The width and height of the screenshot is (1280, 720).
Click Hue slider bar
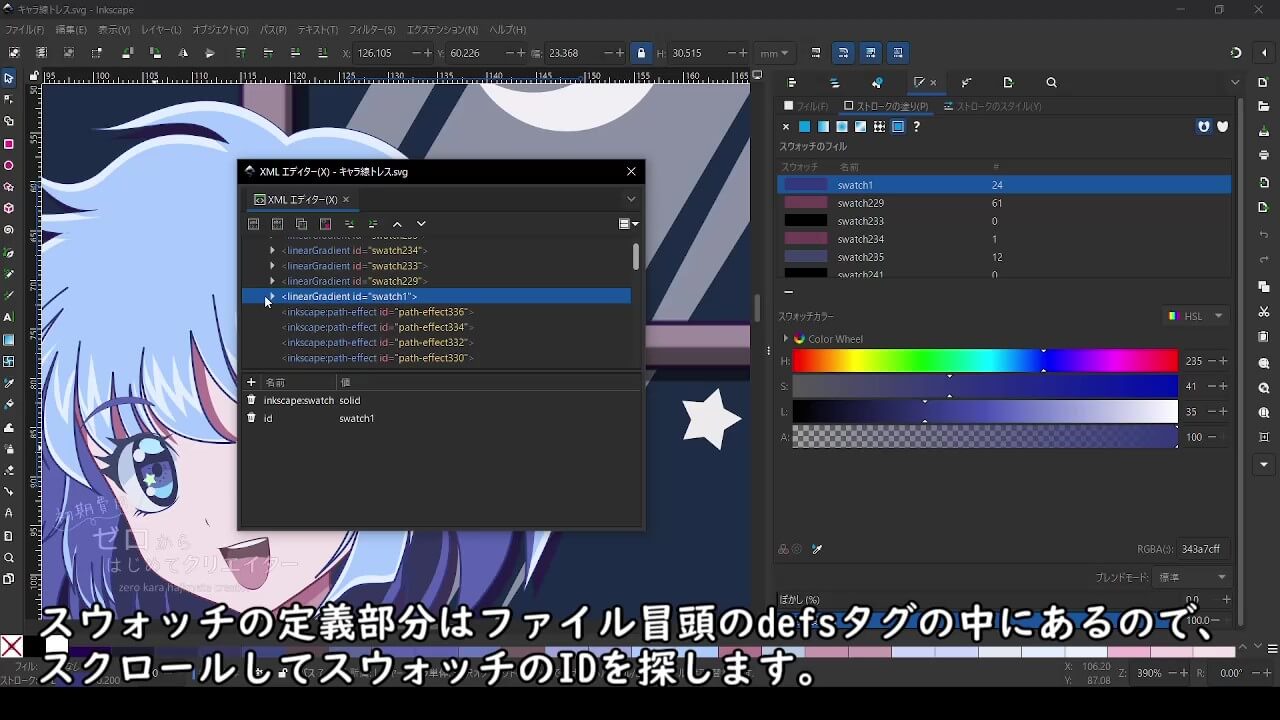pos(985,361)
